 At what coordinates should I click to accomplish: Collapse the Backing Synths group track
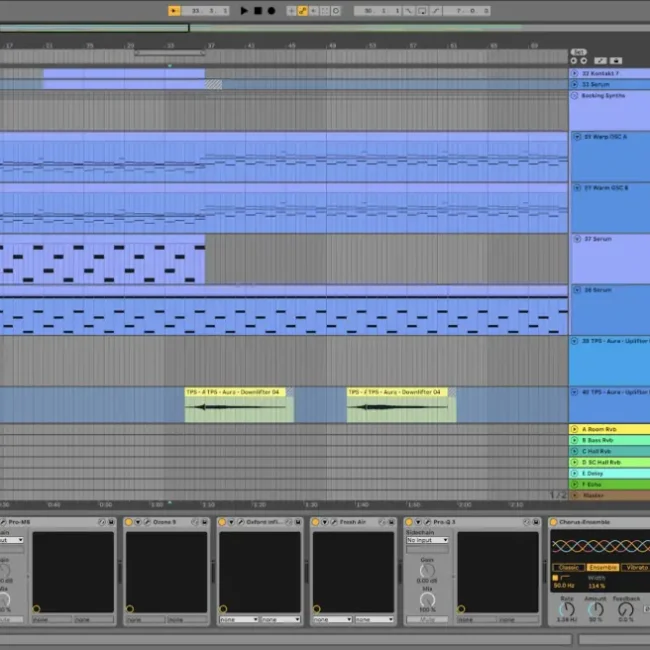[575, 95]
